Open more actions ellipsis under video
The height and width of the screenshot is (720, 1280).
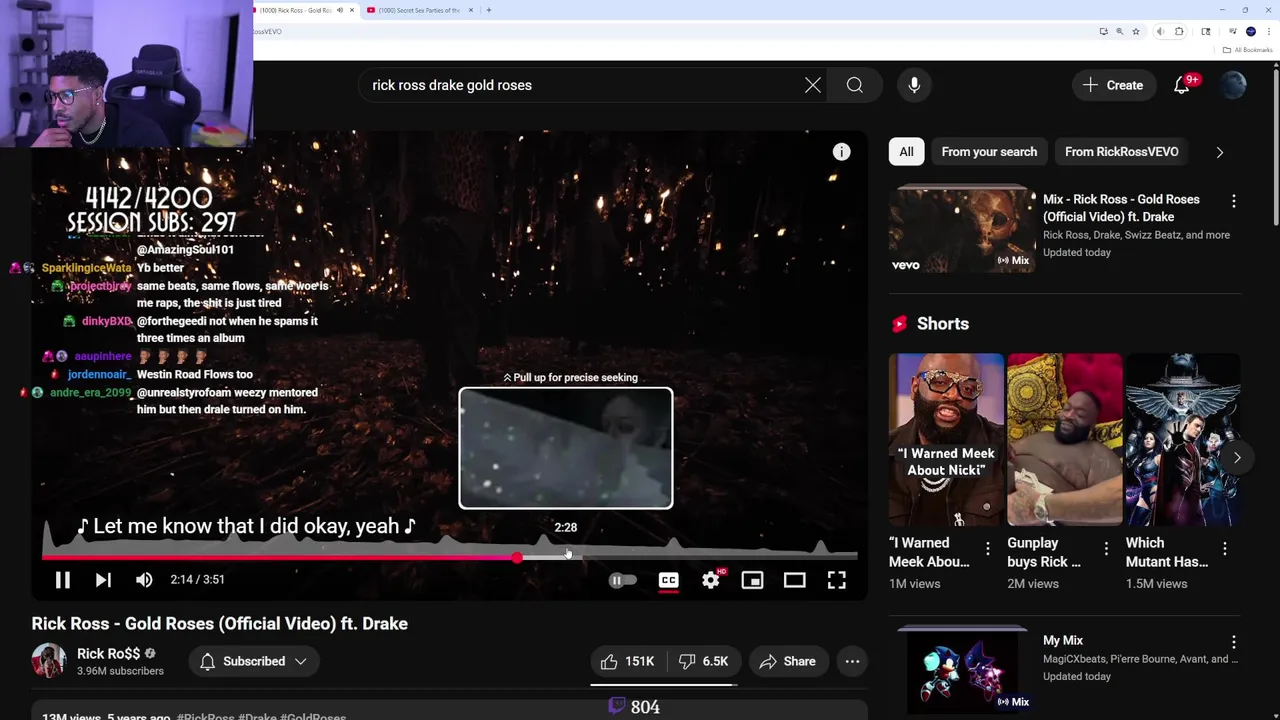(852, 661)
